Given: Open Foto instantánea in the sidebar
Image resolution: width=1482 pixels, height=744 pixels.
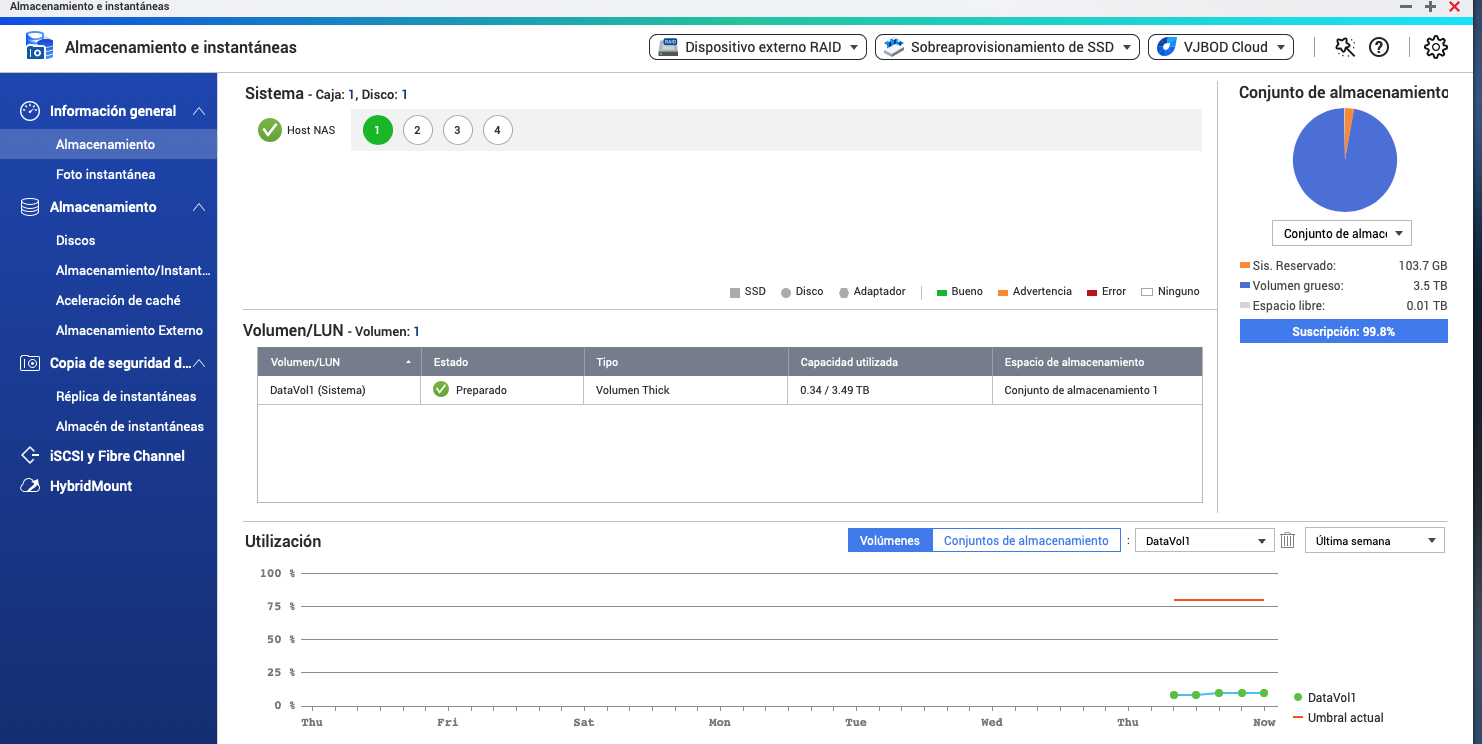Looking at the screenshot, I should point(105,174).
